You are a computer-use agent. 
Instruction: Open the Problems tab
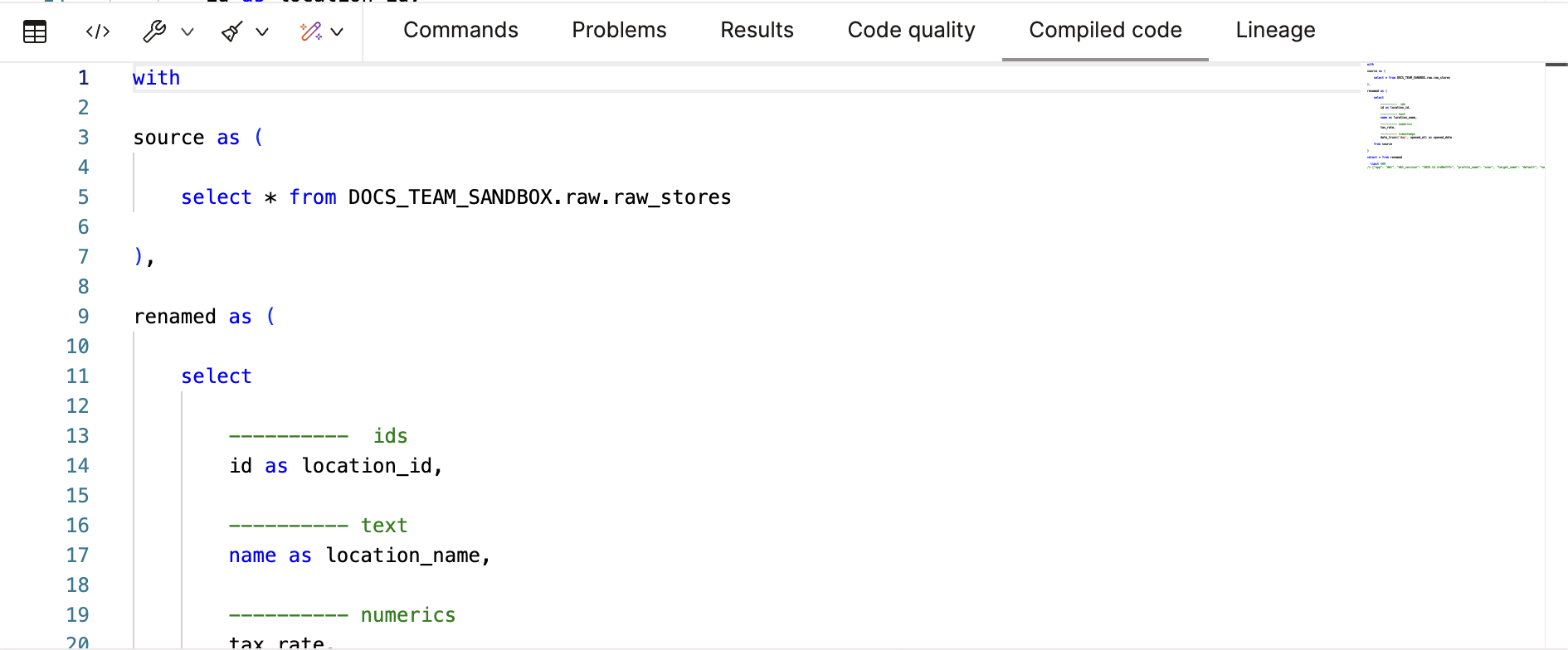click(x=618, y=30)
